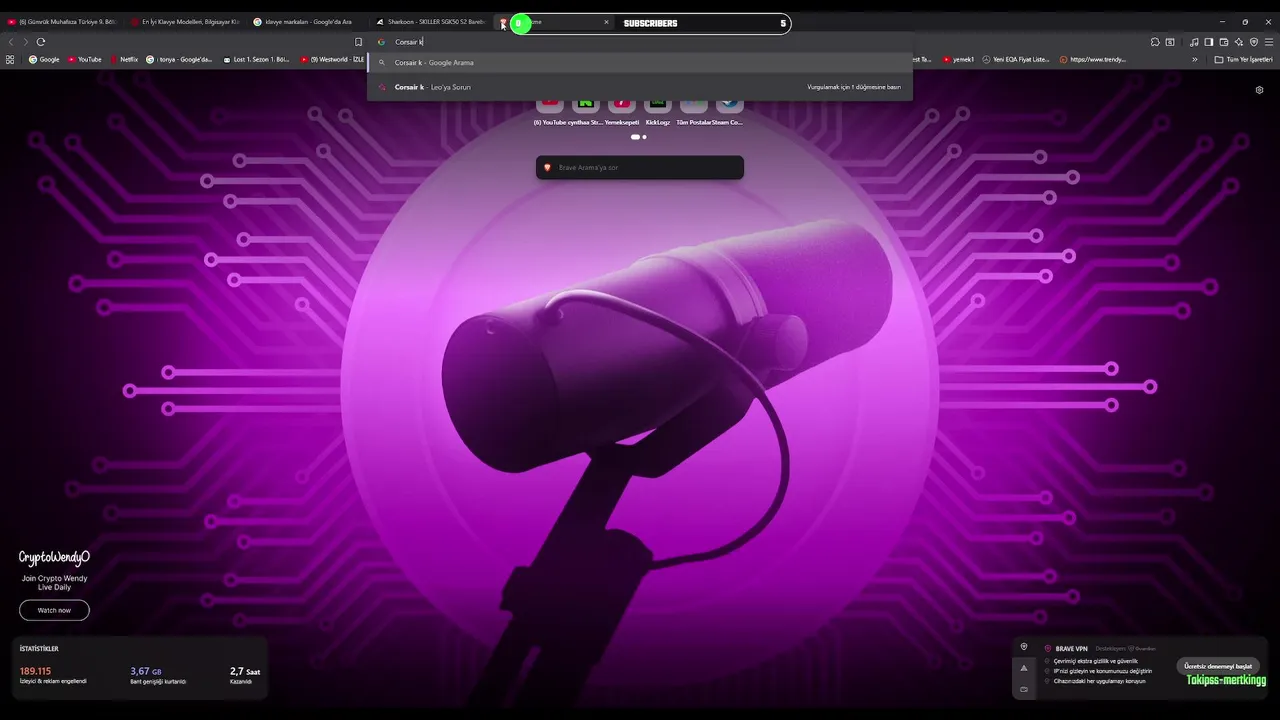Open Leo AI sparkle toolbar icon
This screenshot has width=1280, height=720.
pyautogui.click(x=1239, y=42)
